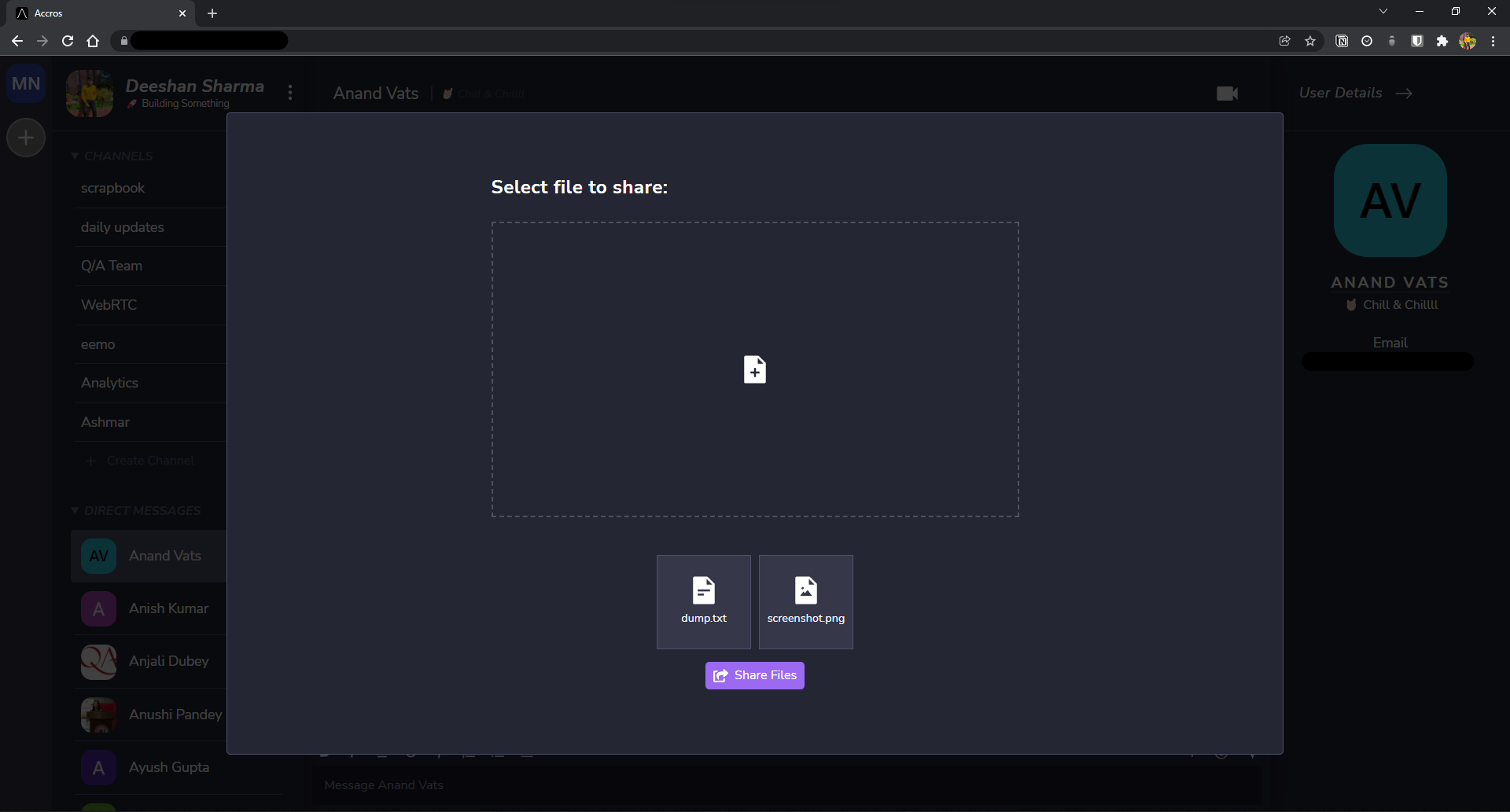1510x812 pixels.
Task: Open the Bitwarden shield extension
Action: [x=1417, y=40]
